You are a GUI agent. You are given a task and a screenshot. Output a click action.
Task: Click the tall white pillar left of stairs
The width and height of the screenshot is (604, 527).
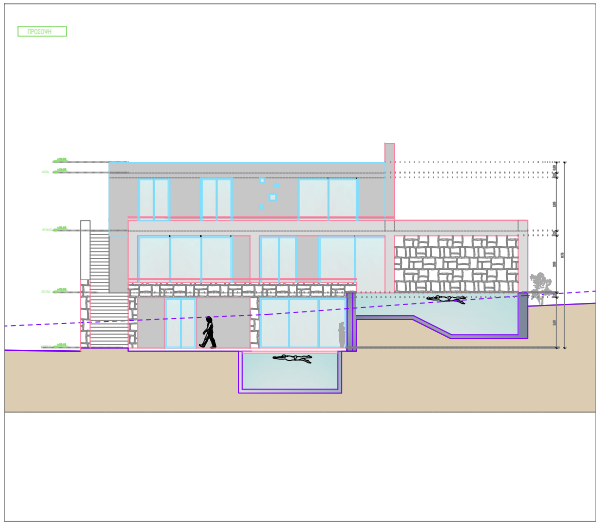[85, 250]
